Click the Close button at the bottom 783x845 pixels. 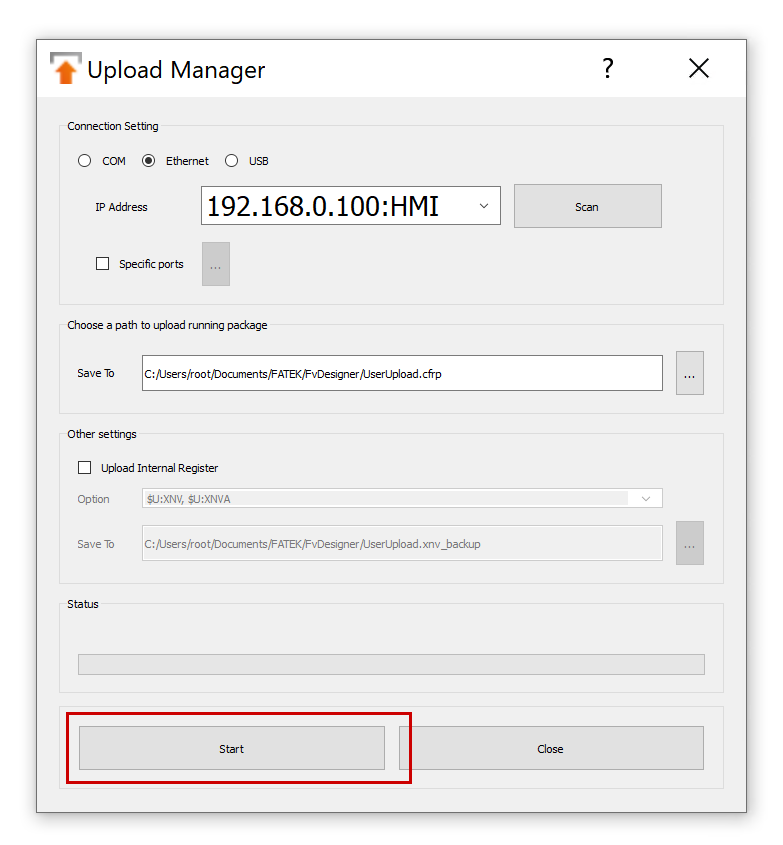coord(550,748)
